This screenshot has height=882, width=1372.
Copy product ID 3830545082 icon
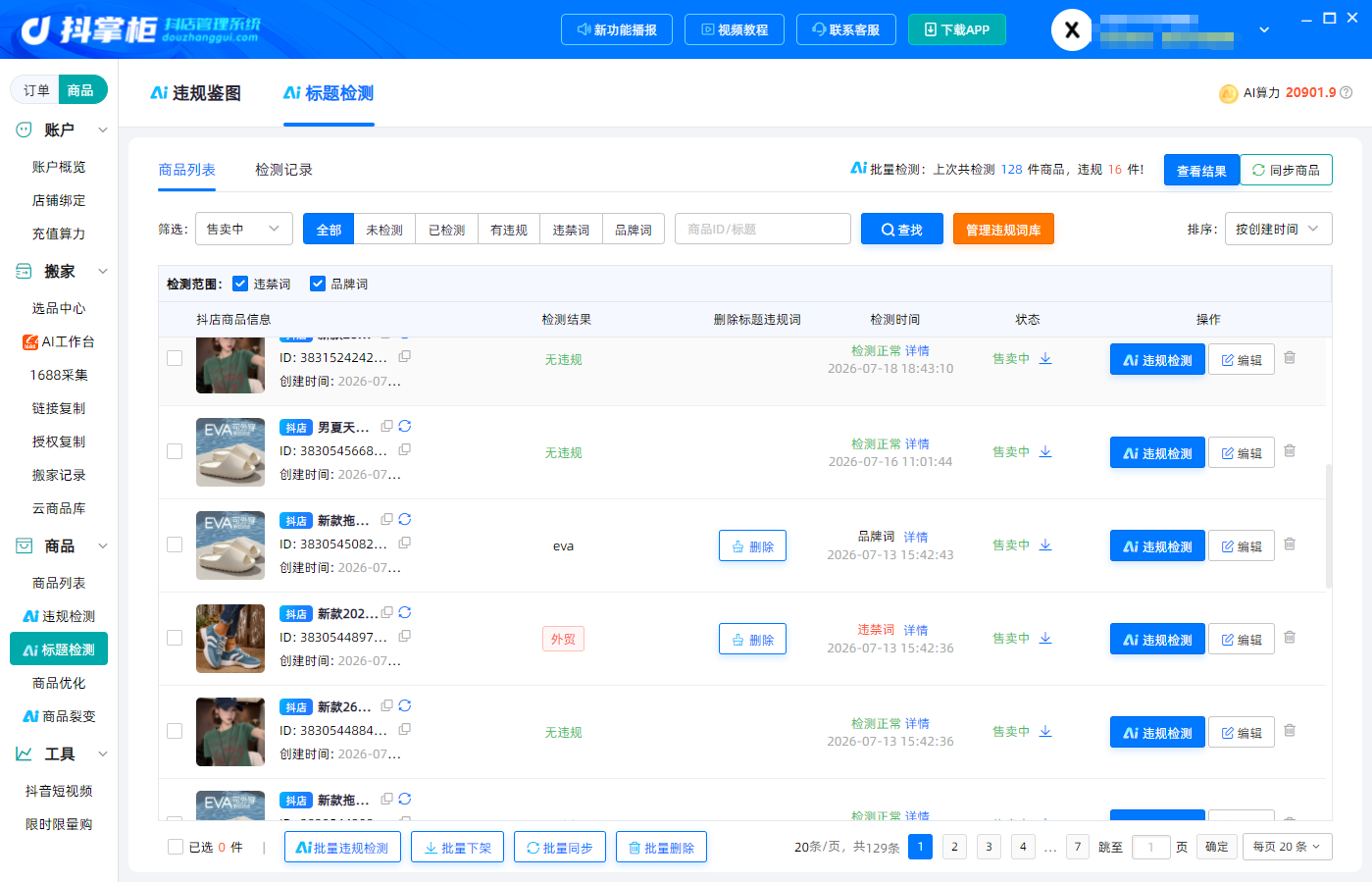point(405,543)
